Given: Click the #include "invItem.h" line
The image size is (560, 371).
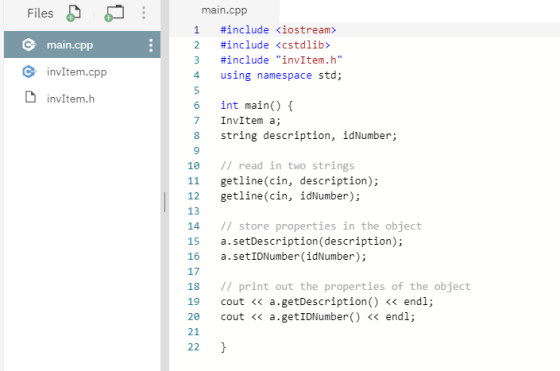Looking at the screenshot, I should tap(281, 60).
